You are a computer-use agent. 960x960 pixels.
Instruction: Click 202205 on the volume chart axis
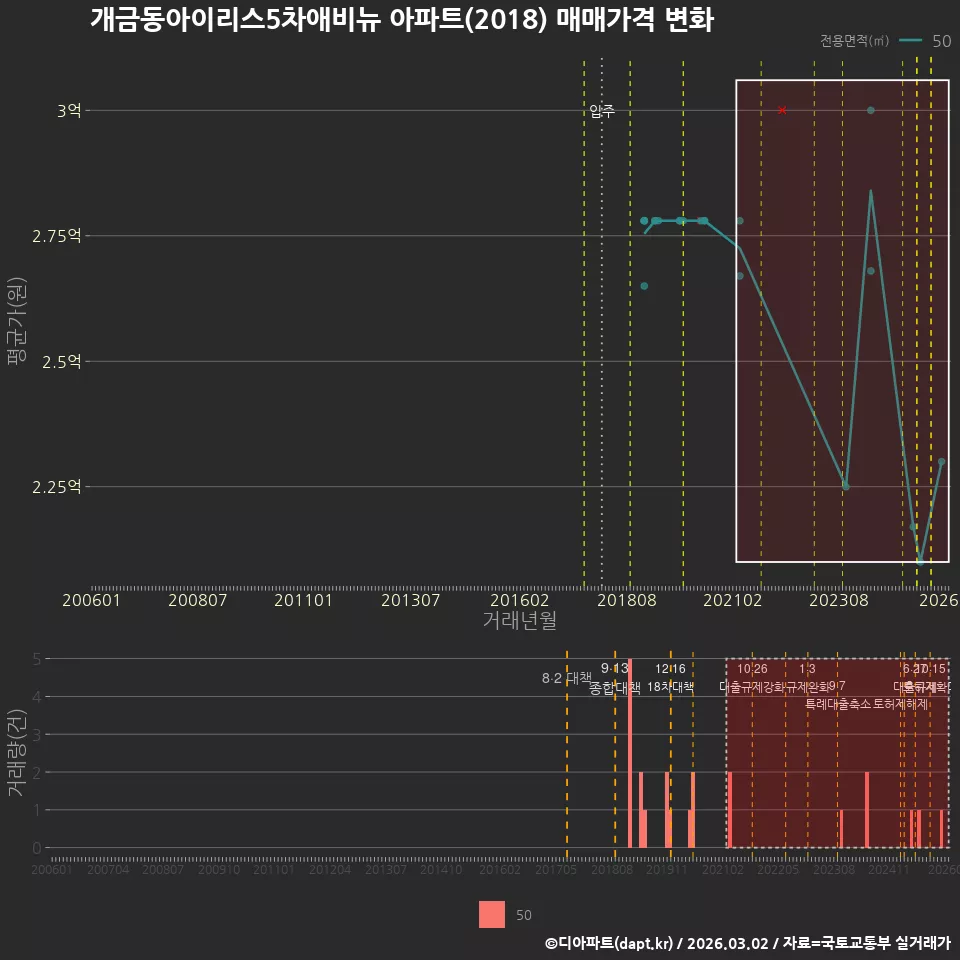[778, 869]
